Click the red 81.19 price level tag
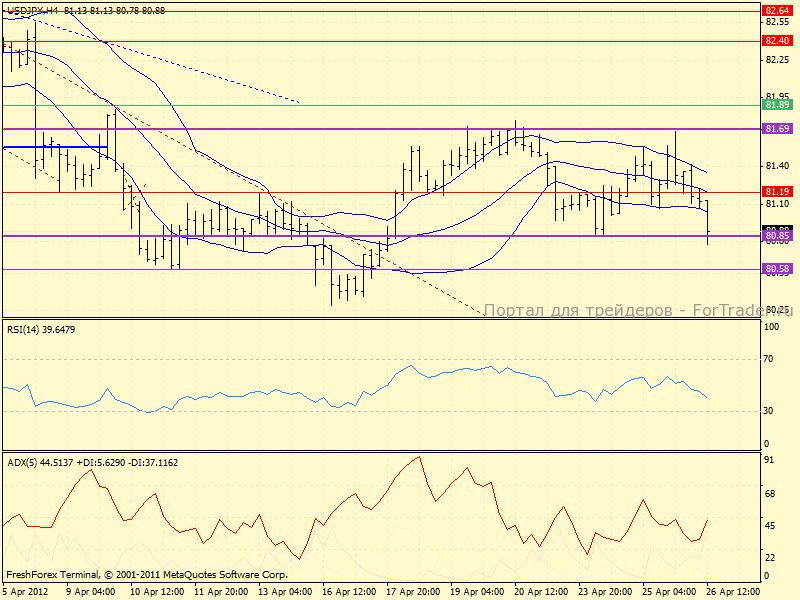This screenshot has width=800, height=600. (x=776, y=191)
